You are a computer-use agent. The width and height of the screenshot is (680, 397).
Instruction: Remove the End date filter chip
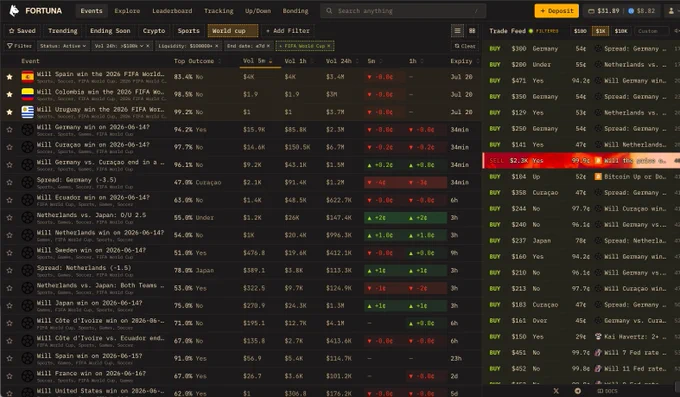click(268, 46)
